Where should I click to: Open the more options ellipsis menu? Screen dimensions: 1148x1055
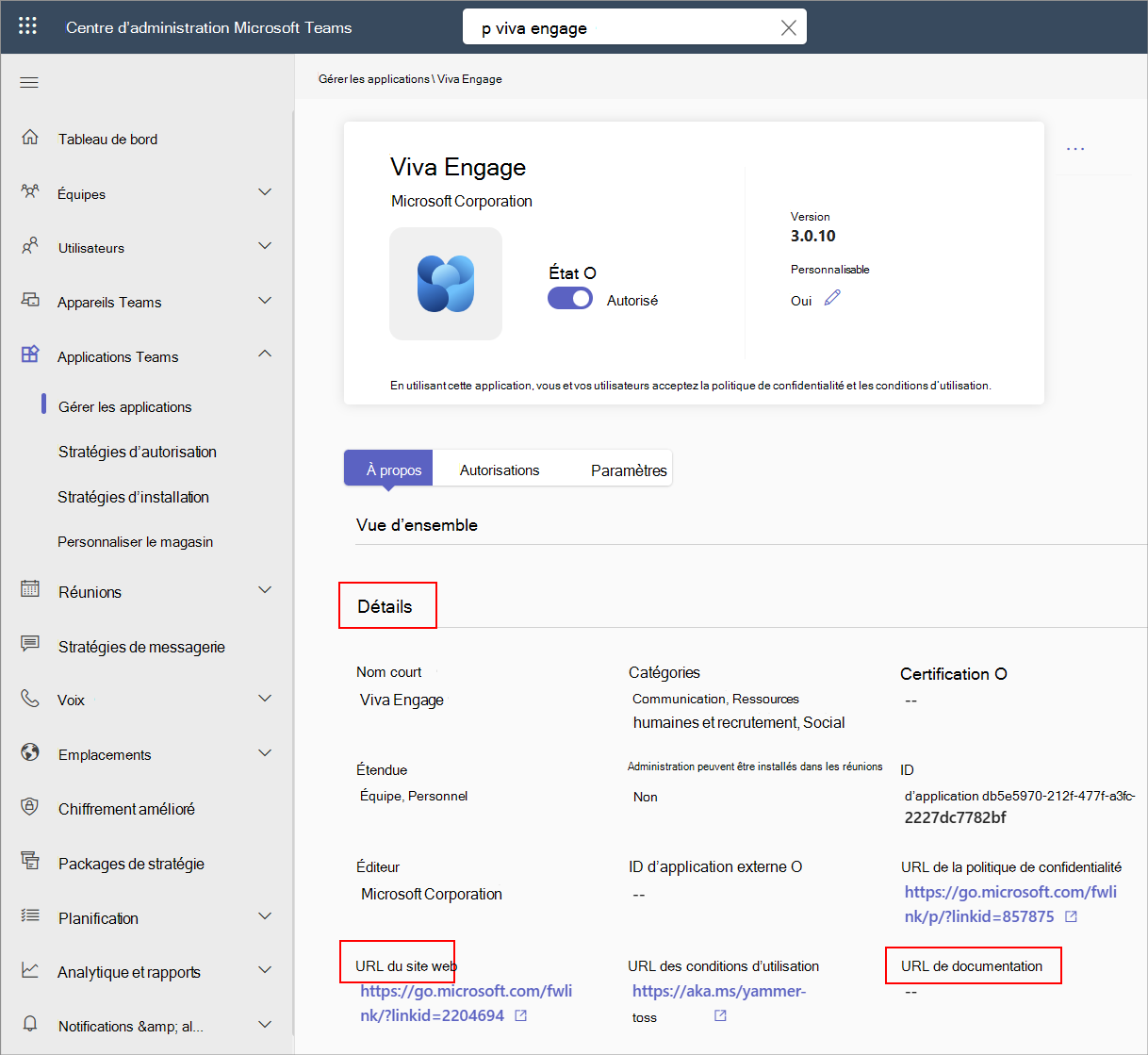tap(1075, 148)
